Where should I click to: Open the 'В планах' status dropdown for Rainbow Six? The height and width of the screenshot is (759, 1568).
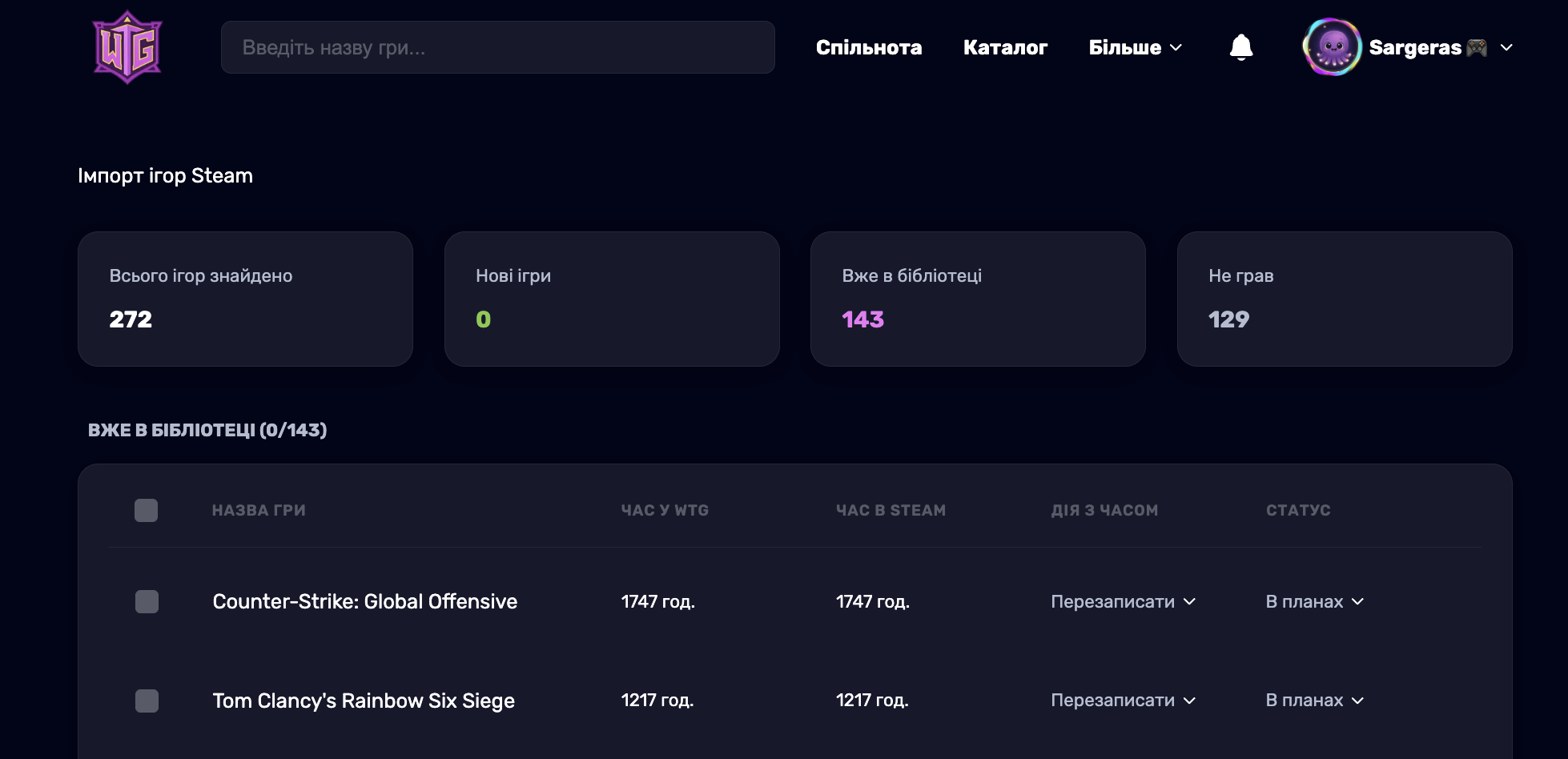1314,701
